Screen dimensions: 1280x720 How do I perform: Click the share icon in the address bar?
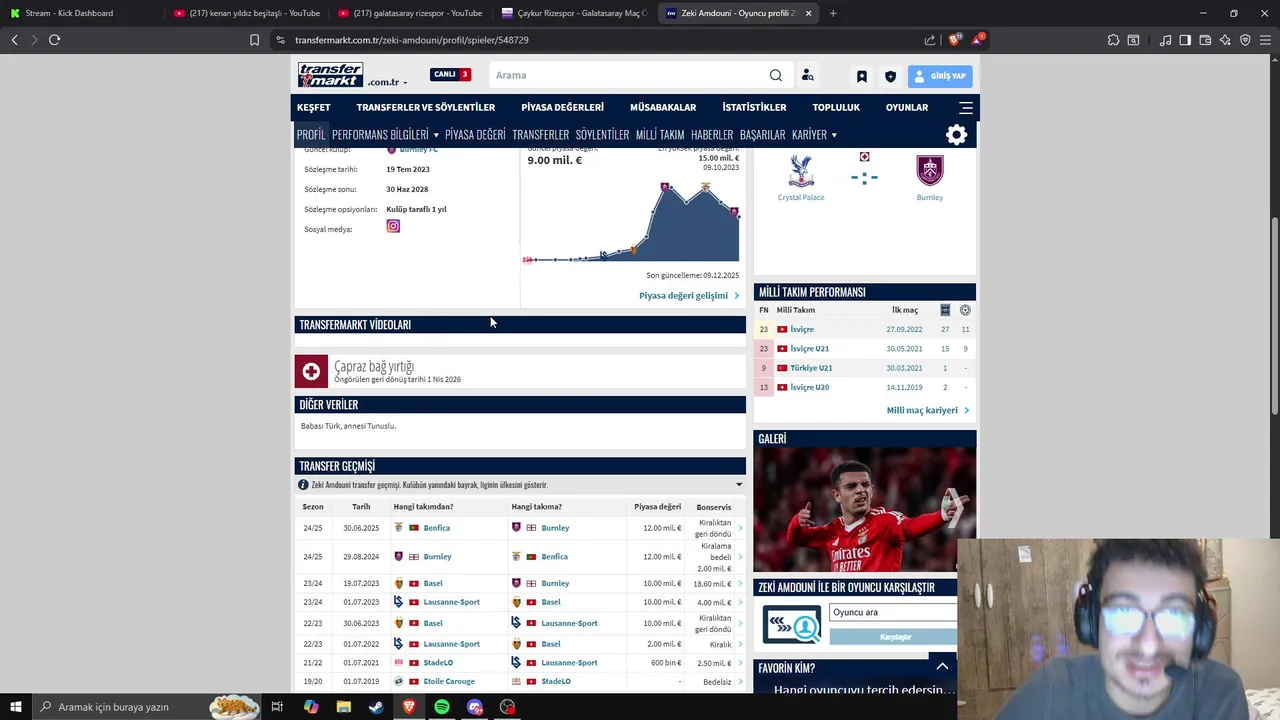point(930,40)
